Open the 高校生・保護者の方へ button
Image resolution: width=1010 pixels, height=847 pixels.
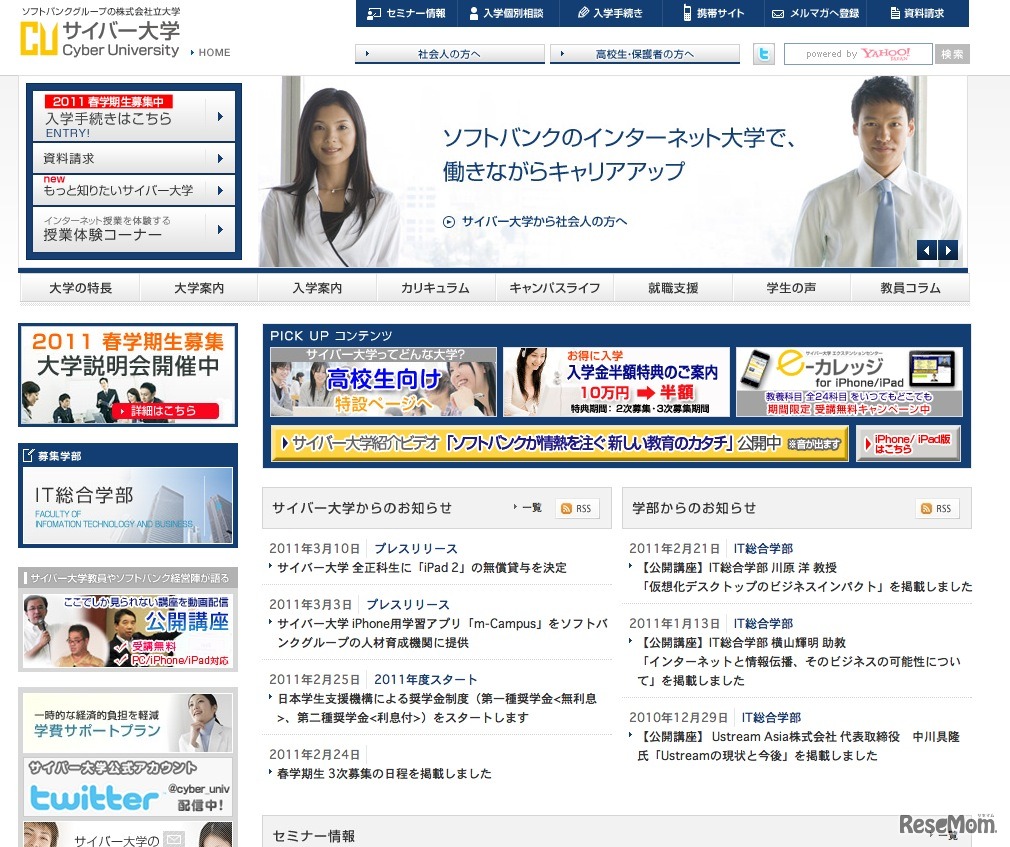point(645,54)
